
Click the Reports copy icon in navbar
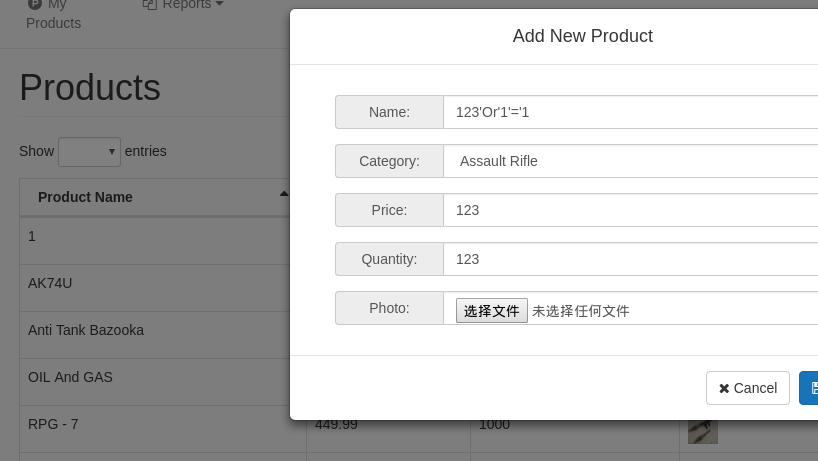(150, 5)
